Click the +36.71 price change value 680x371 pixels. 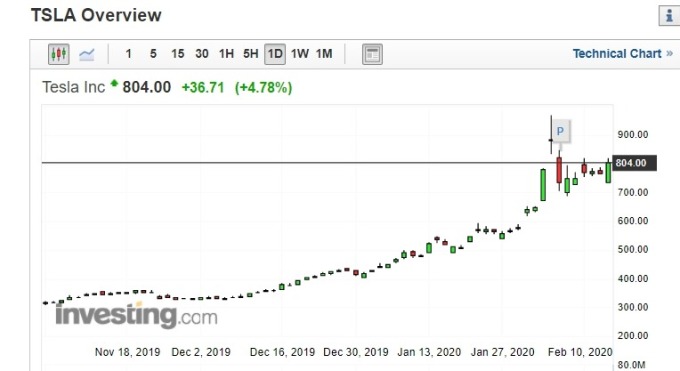[x=203, y=88]
